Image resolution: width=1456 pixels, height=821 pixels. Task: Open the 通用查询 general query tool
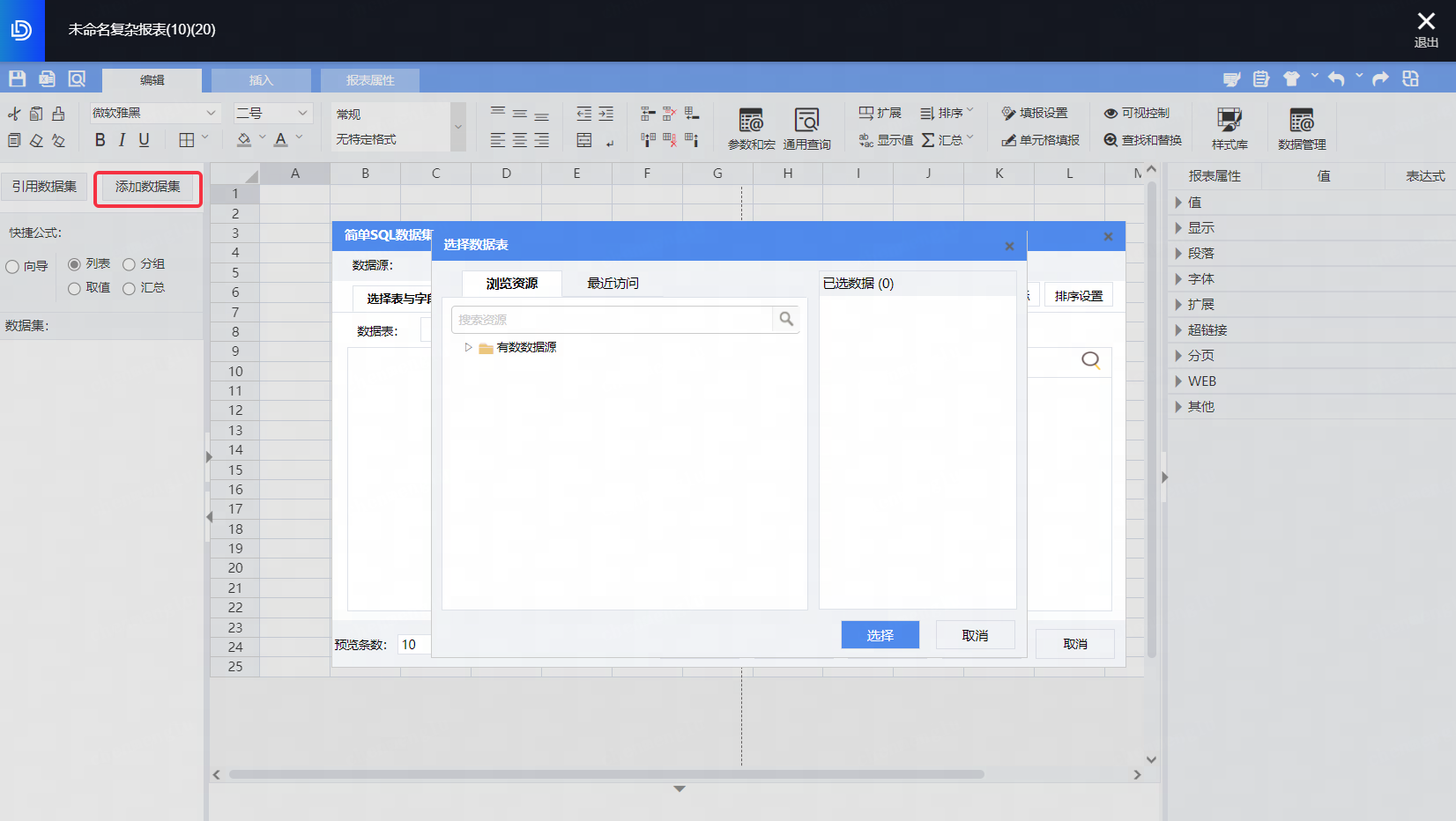806,128
